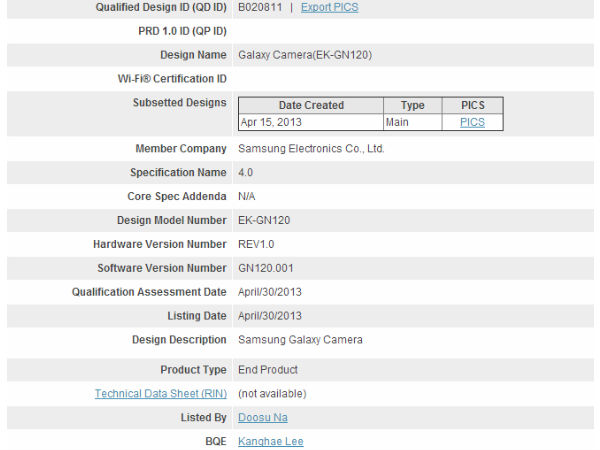This screenshot has width=600, height=450.
Task: Select the B020811 design ID value
Action: point(260,7)
